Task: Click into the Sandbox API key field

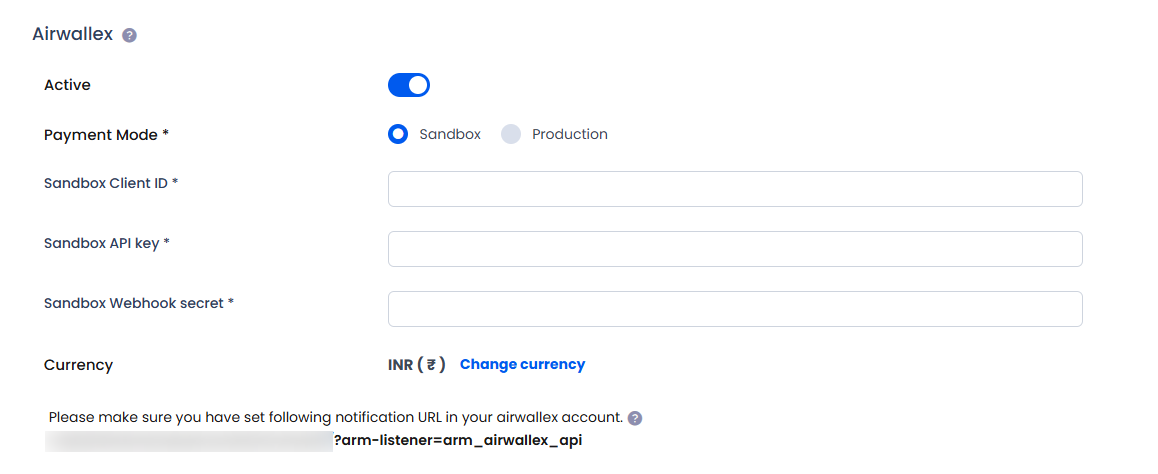Action: [734, 249]
